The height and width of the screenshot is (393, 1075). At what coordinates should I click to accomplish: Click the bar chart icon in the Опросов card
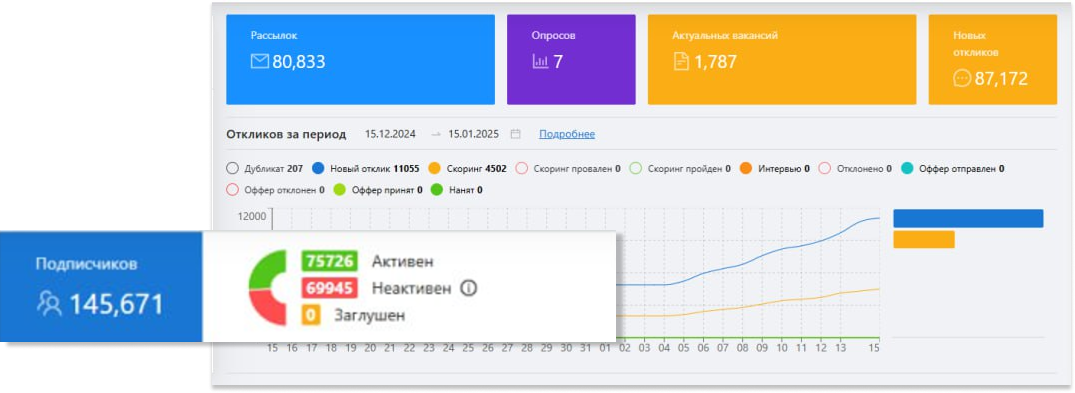[540, 62]
